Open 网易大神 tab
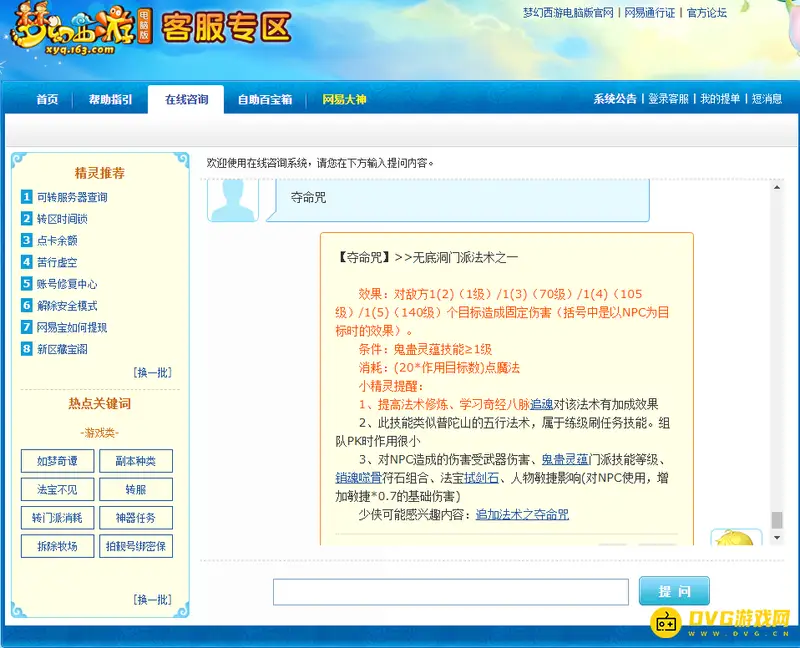 tap(344, 99)
